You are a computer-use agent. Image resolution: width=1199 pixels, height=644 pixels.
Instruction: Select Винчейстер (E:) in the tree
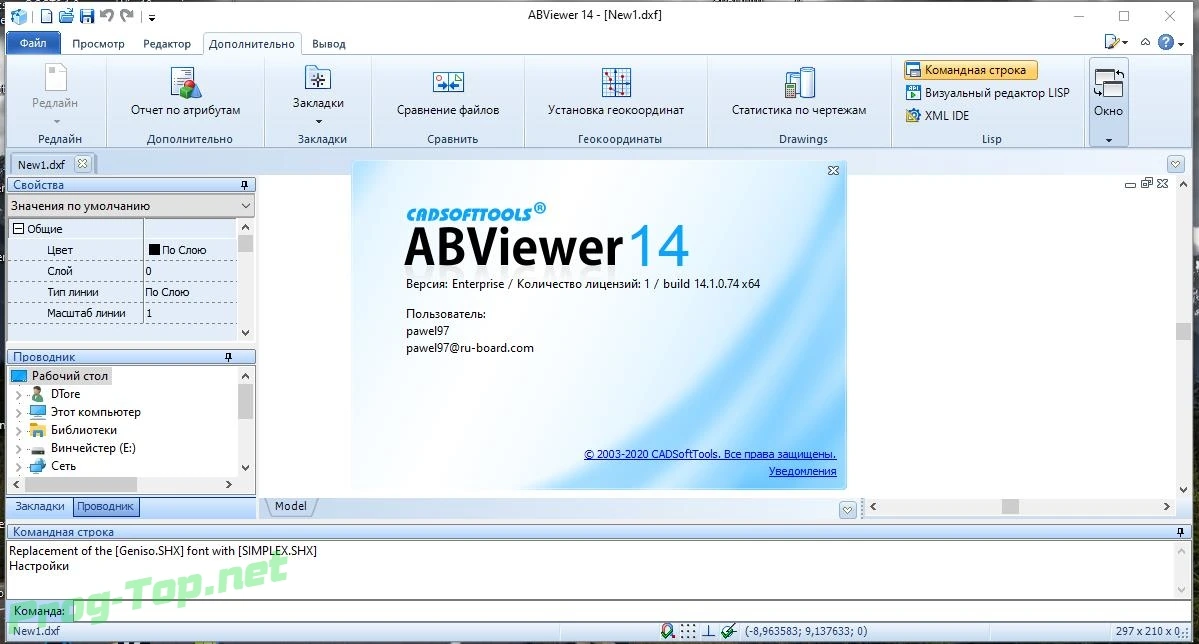click(93, 448)
